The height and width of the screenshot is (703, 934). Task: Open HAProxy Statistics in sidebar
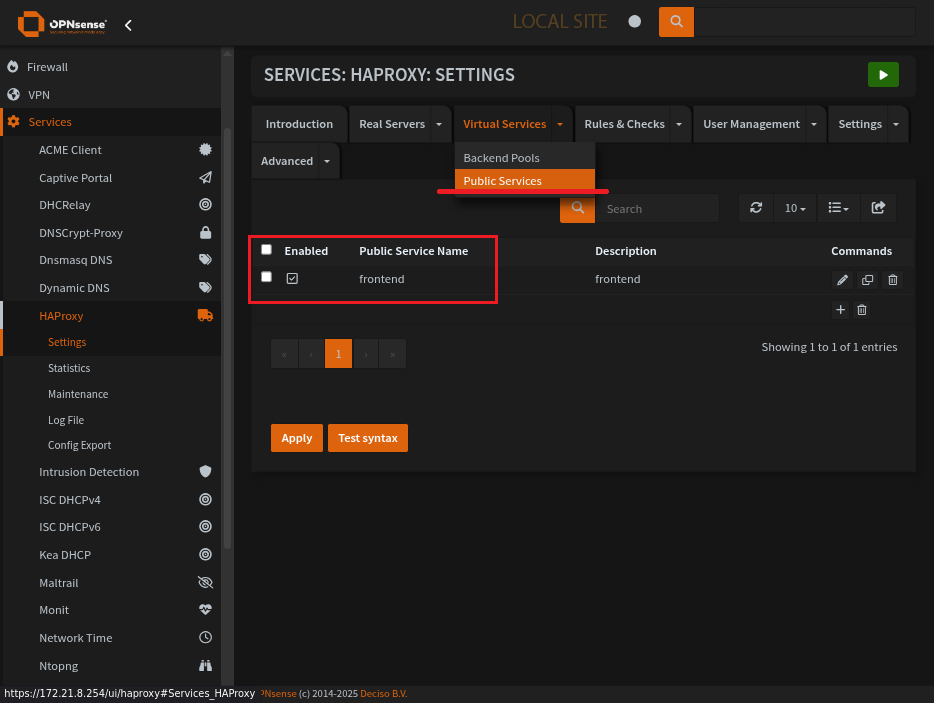[x=69, y=368]
